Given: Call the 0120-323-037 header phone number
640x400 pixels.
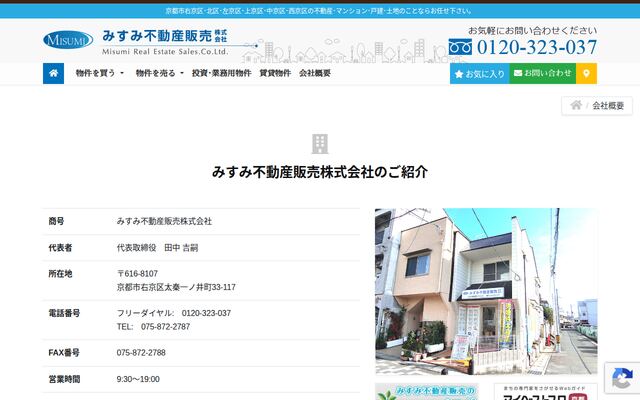Looking at the screenshot, I should click(x=537, y=47).
